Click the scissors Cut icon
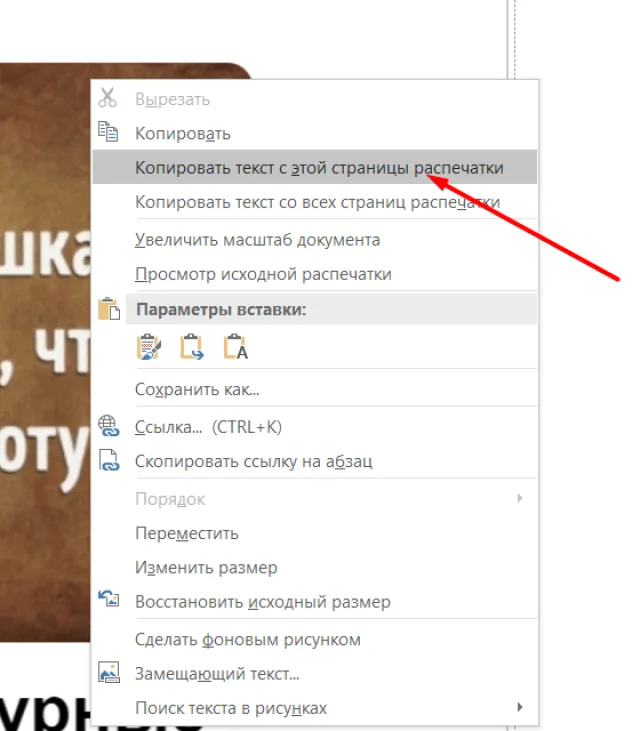Screen dimensions: 640x731 (107, 98)
